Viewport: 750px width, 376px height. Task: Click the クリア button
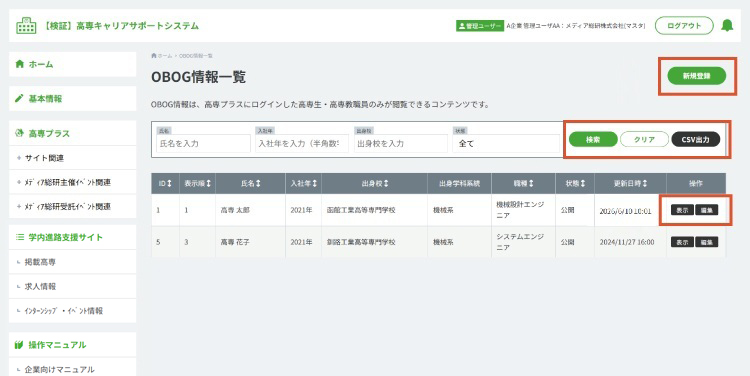coord(644,139)
